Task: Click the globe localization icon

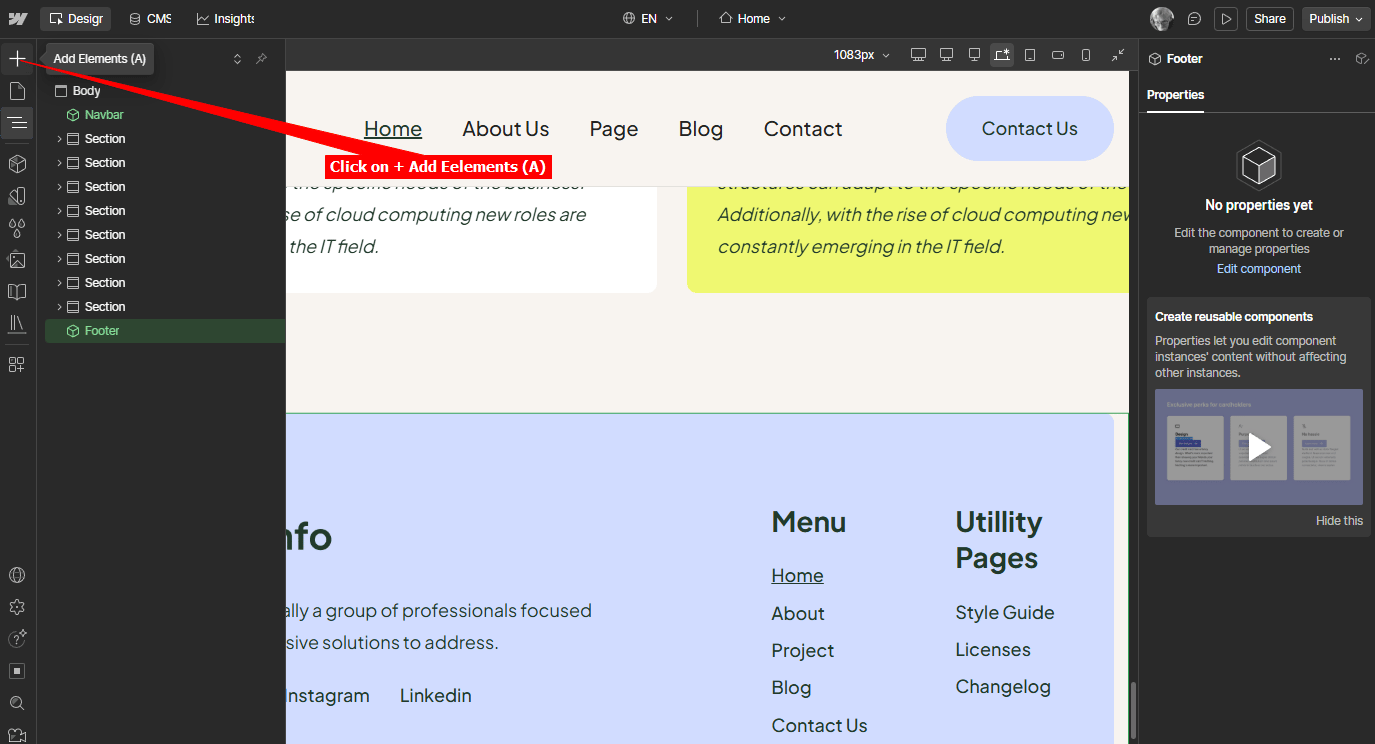Action: pyautogui.click(x=17, y=575)
